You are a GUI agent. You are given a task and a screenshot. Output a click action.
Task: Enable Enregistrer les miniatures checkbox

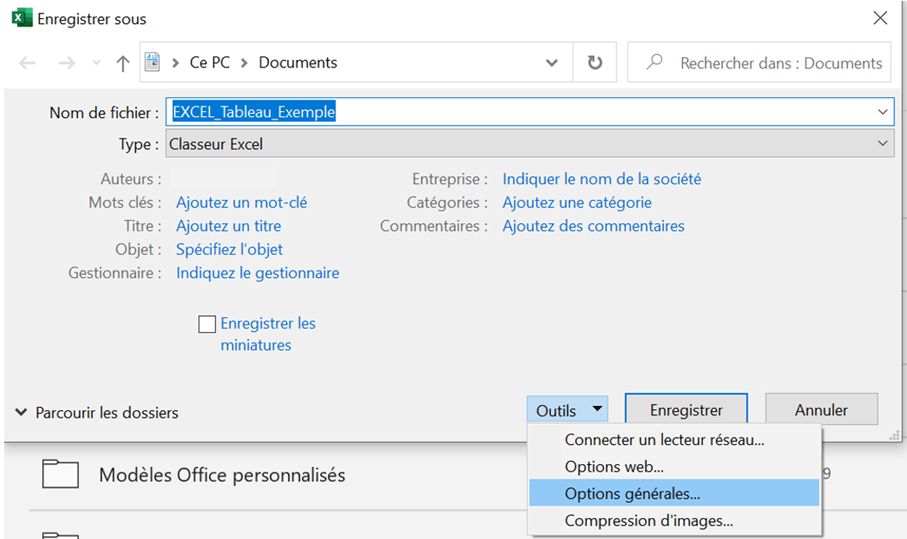point(207,324)
